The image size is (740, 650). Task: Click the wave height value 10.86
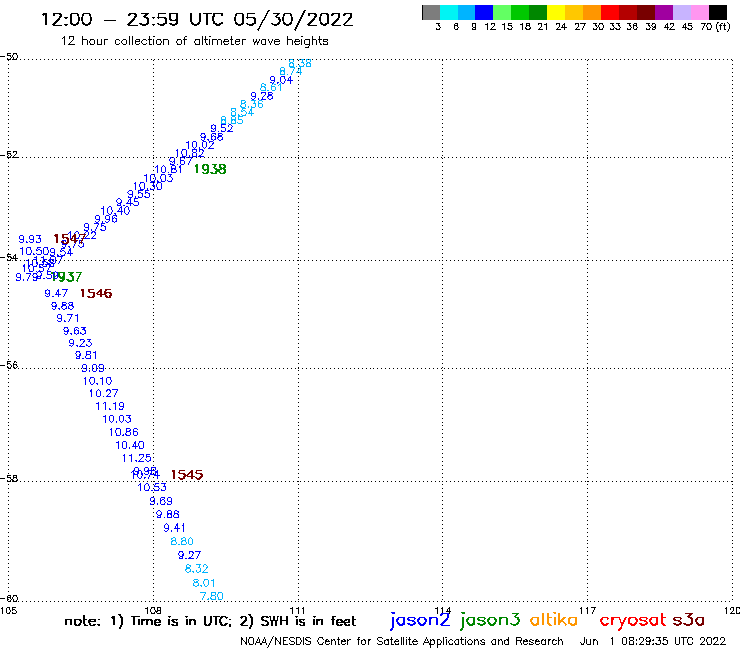124,432
